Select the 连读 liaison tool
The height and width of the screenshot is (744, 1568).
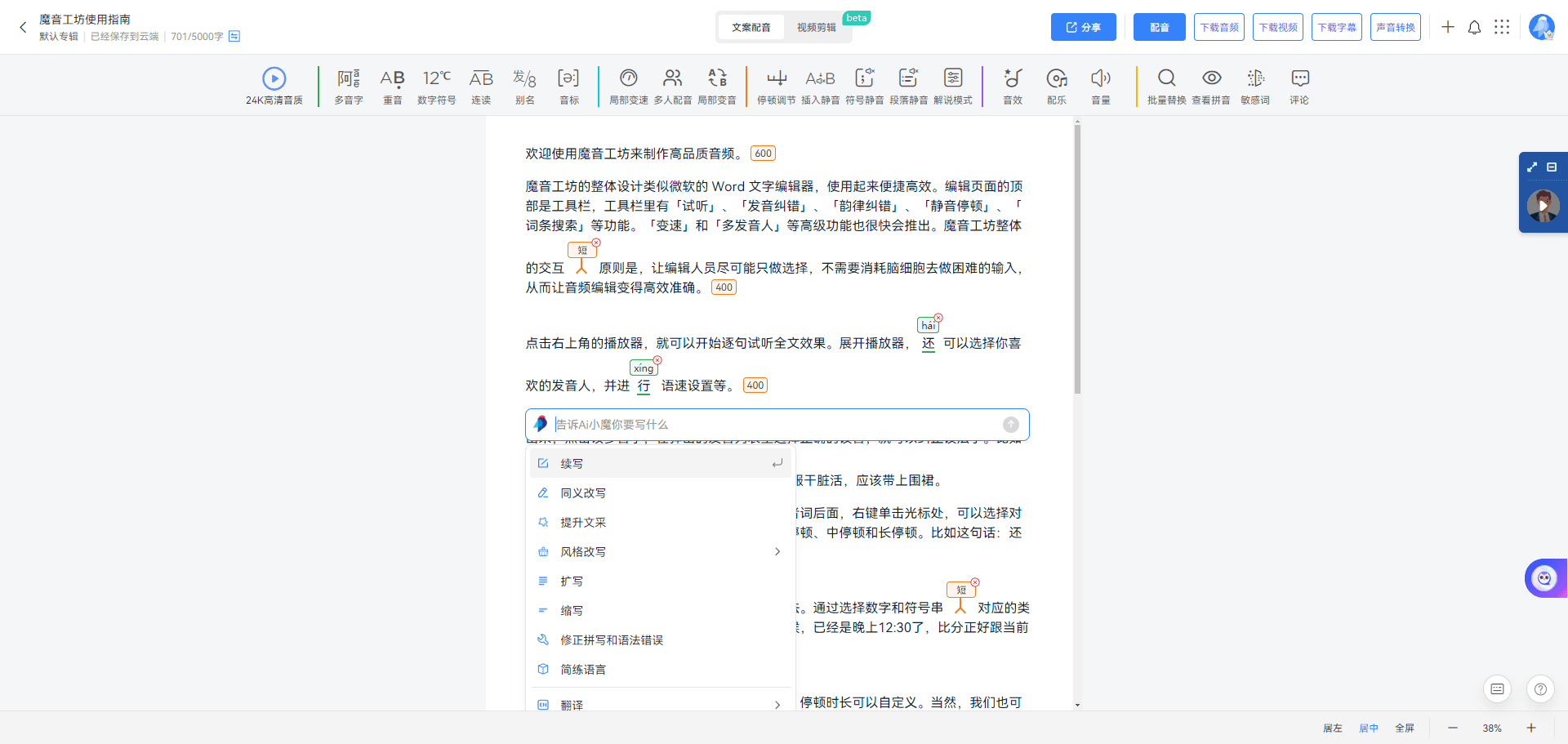click(x=481, y=87)
